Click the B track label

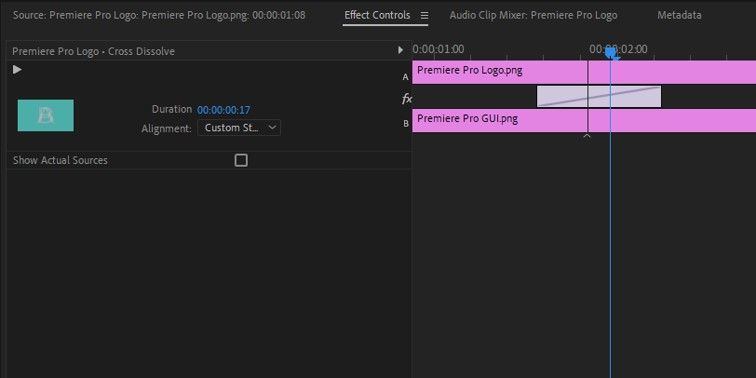click(x=406, y=124)
